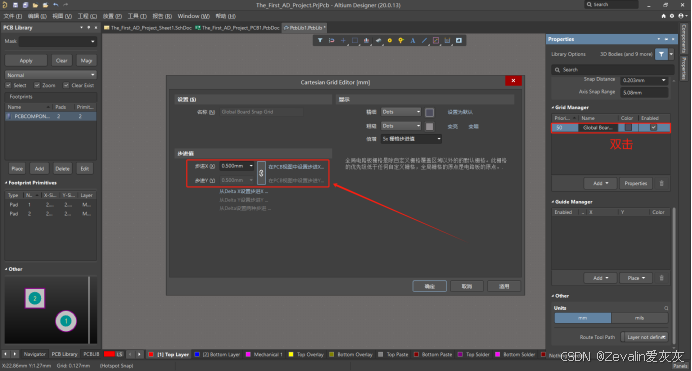Click the Clear button in PCB Library
The width and height of the screenshot is (692, 371).
tap(62, 61)
